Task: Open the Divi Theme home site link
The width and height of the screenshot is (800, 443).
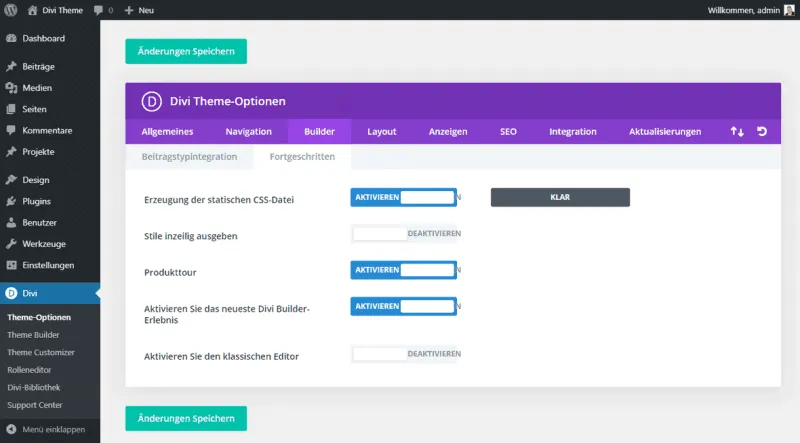Action: pos(55,10)
